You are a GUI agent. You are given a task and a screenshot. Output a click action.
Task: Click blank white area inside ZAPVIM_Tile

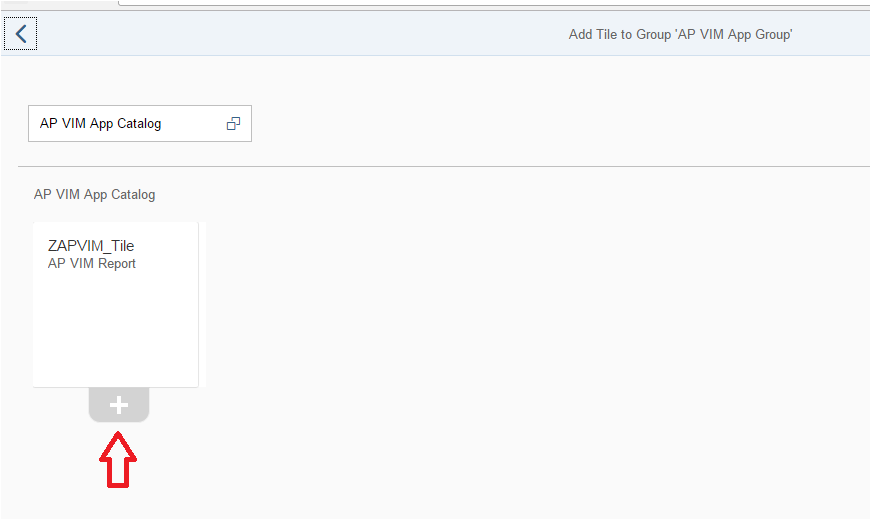pos(116,328)
